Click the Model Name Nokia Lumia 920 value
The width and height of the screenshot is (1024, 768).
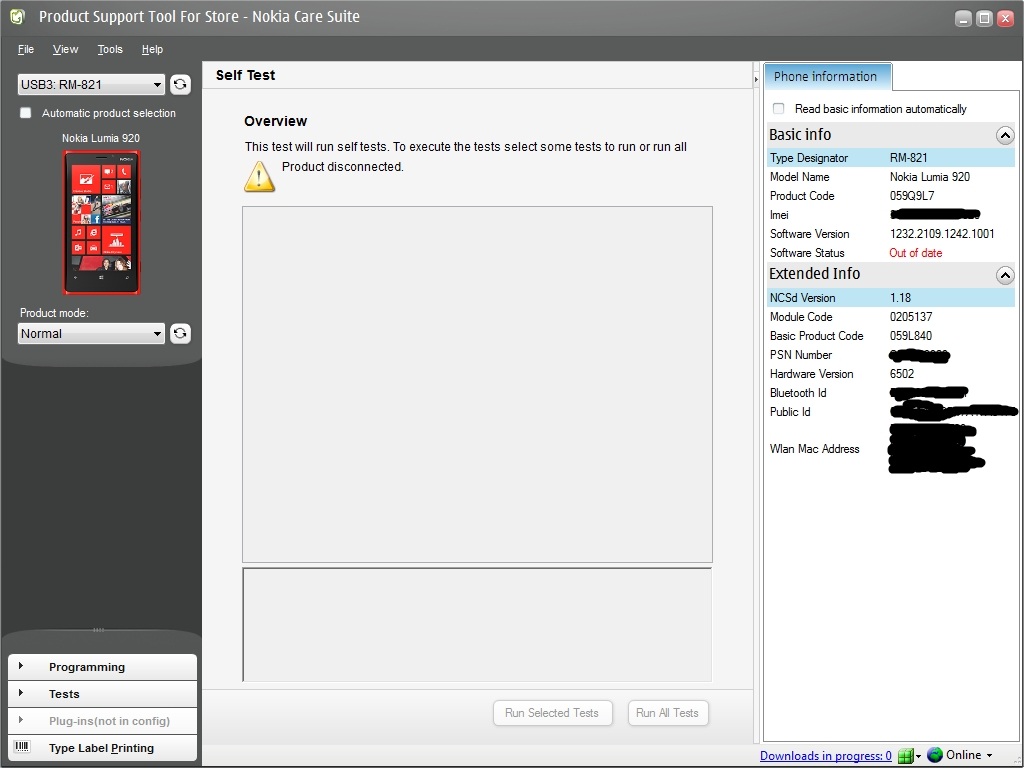pos(929,177)
